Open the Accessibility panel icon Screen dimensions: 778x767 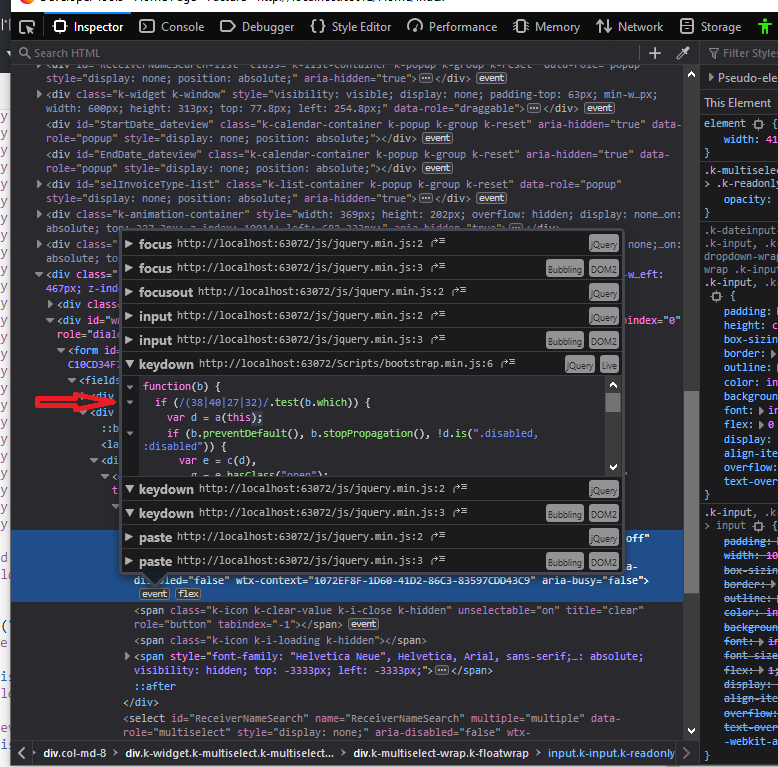[x=764, y=27]
